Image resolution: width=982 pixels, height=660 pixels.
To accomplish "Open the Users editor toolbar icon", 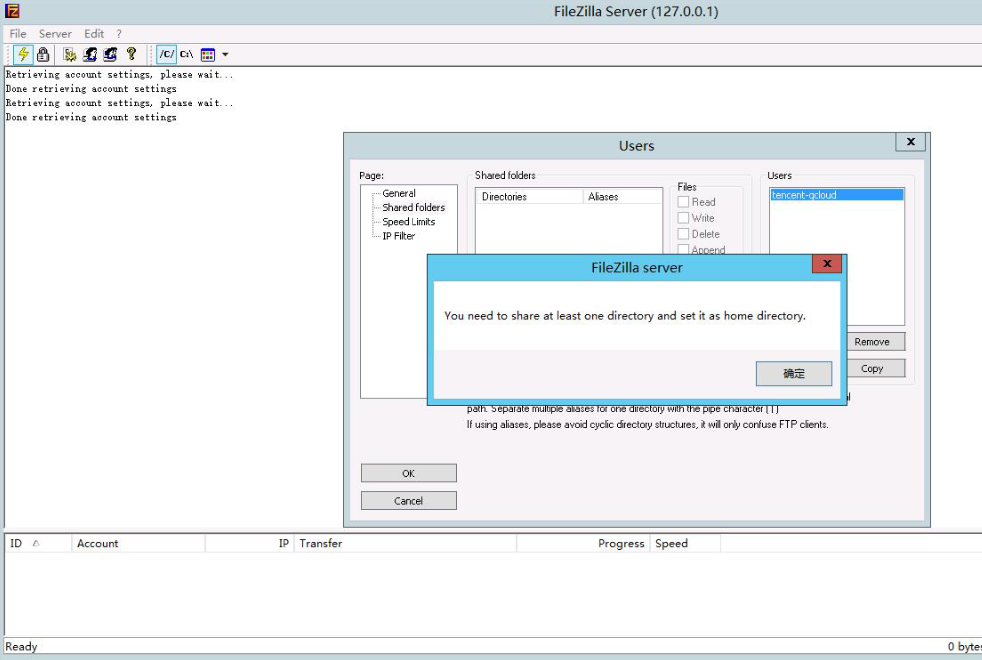I will tap(90, 54).
